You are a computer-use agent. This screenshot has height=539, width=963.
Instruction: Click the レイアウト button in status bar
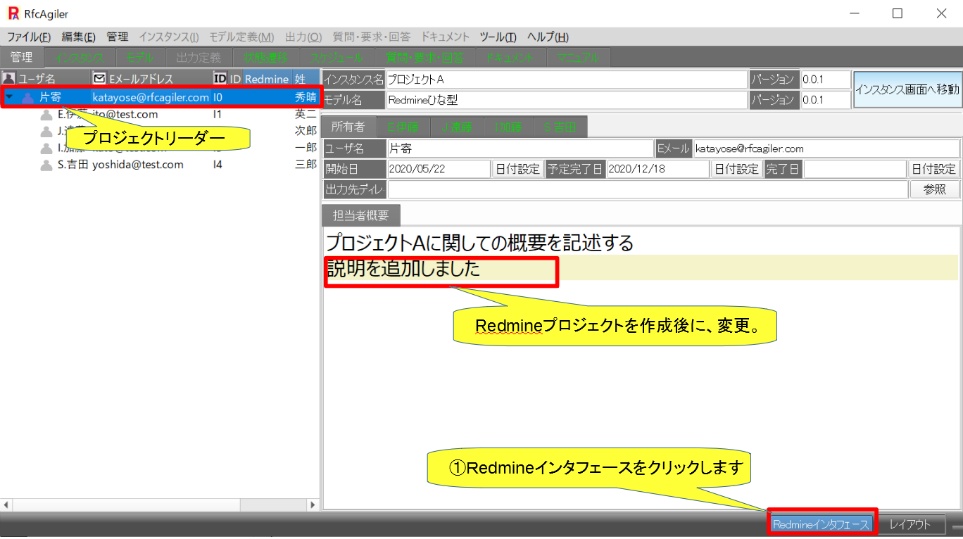tap(910, 524)
